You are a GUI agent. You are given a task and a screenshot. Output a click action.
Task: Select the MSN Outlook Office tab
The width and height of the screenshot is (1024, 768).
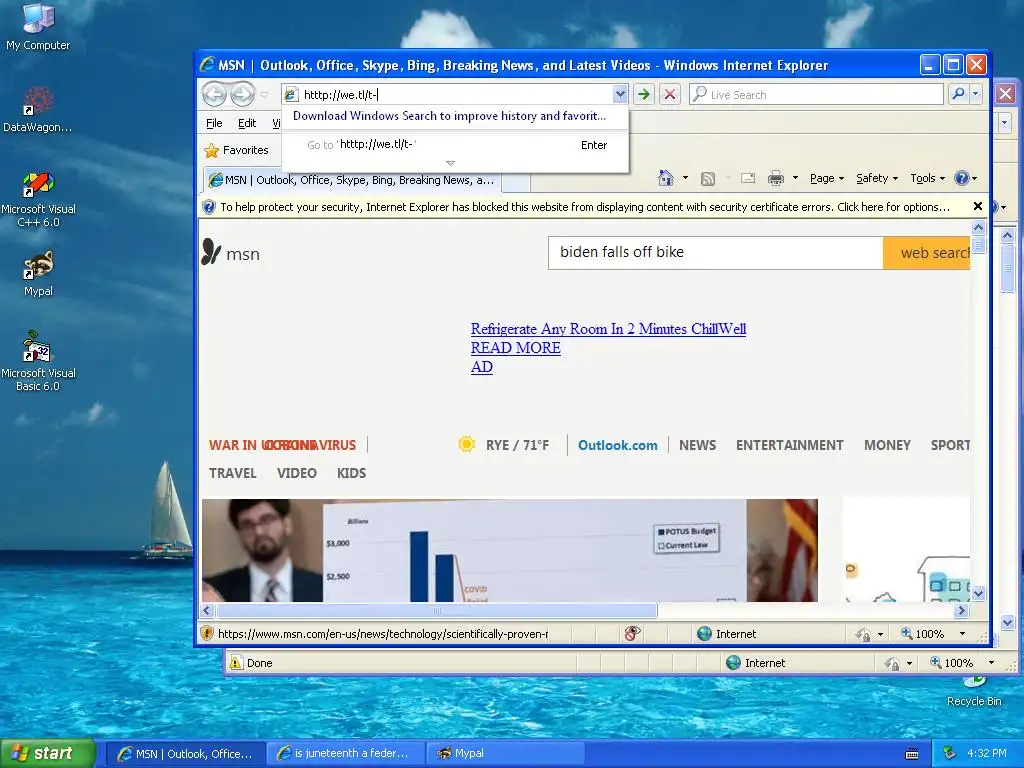[x=353, y=180]
